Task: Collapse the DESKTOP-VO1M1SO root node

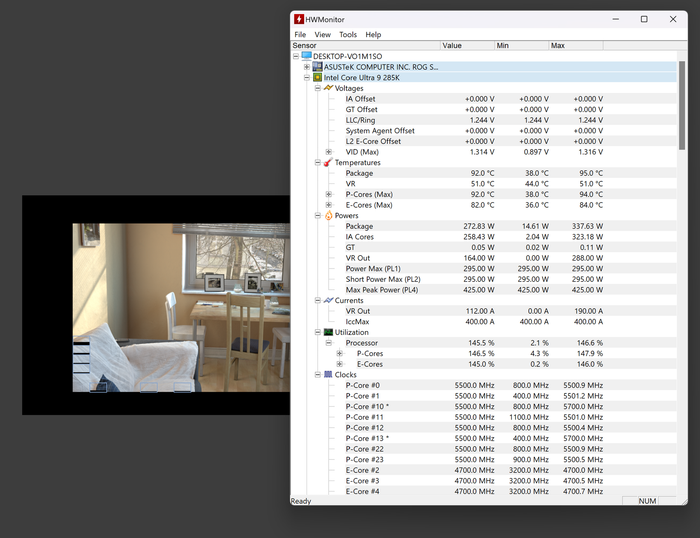Action: 296,56
